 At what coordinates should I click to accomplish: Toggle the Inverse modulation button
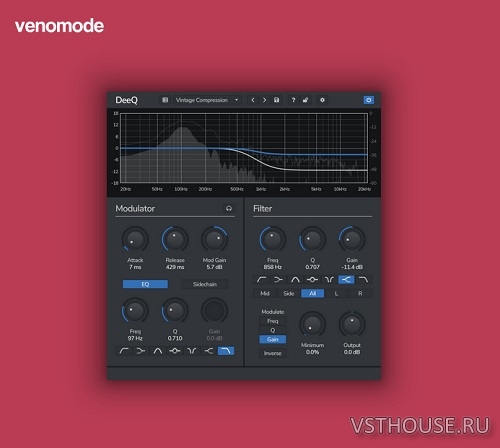pos(273,353)
